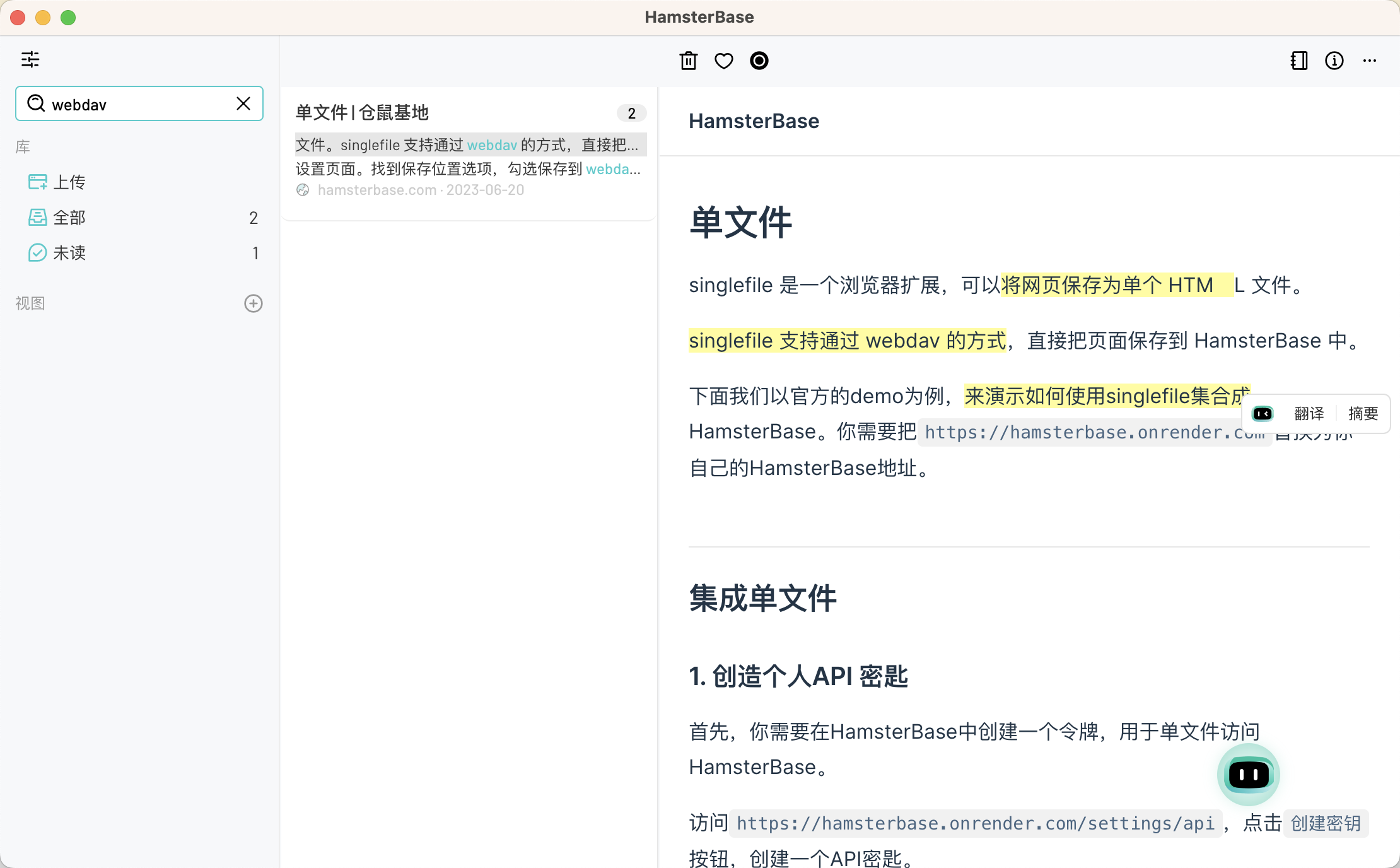Click the webdav search field
This screenshot has height=868, width=1400.
click(139, 104)
